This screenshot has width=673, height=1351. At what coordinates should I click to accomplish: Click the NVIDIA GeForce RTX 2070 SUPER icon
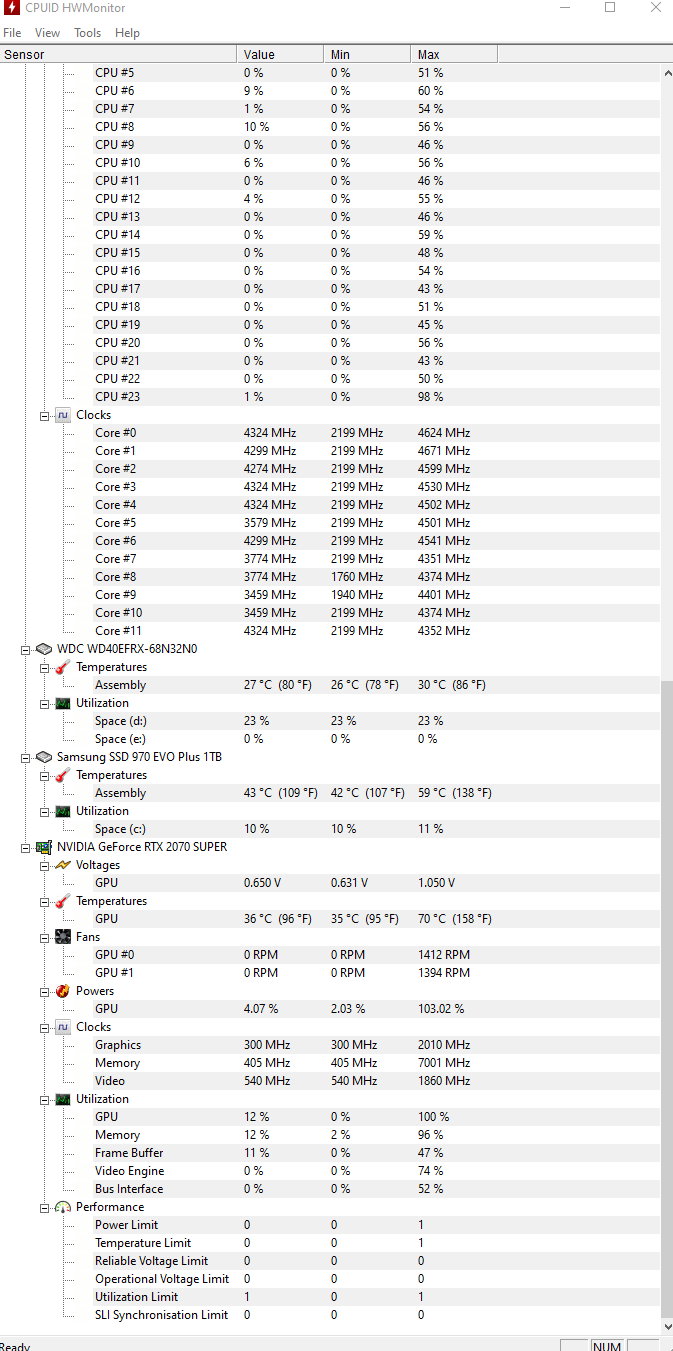44,847
